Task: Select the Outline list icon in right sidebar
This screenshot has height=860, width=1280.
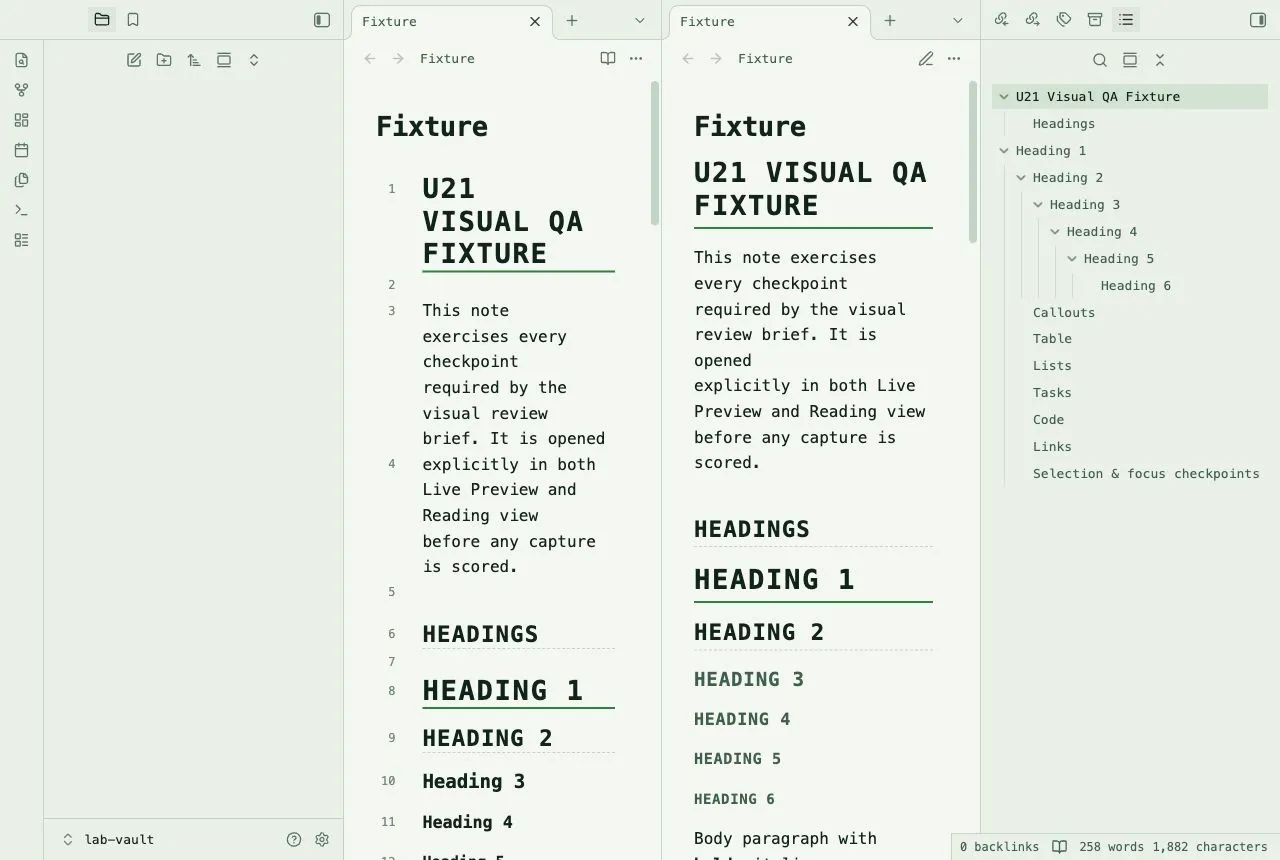Action: click(1126, 20)
